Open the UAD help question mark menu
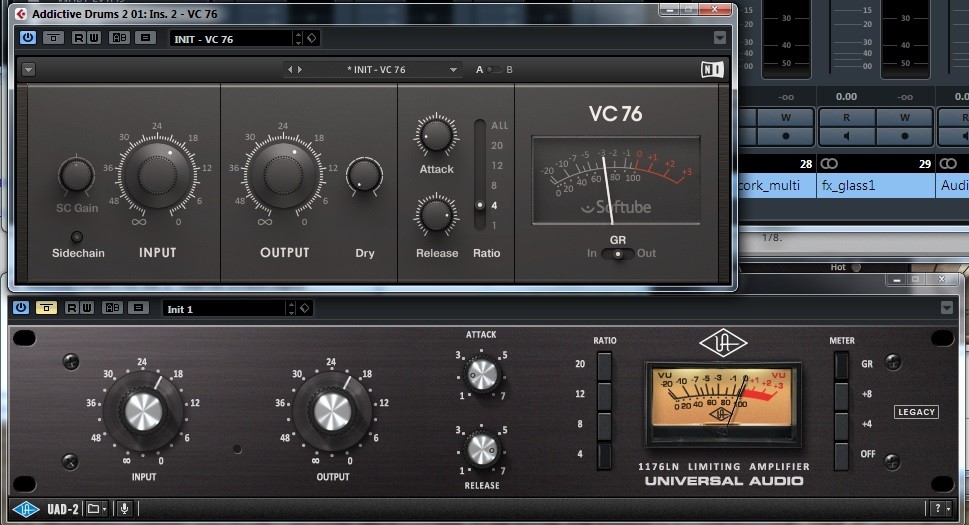This screenshot has width=969, height=525. (x=939, y=508)
